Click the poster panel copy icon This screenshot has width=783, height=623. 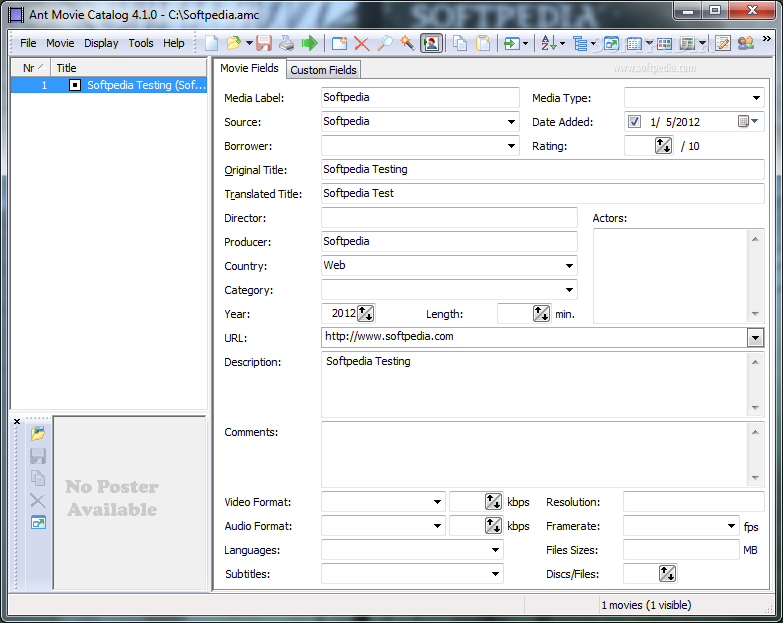(x=38, y=478)
